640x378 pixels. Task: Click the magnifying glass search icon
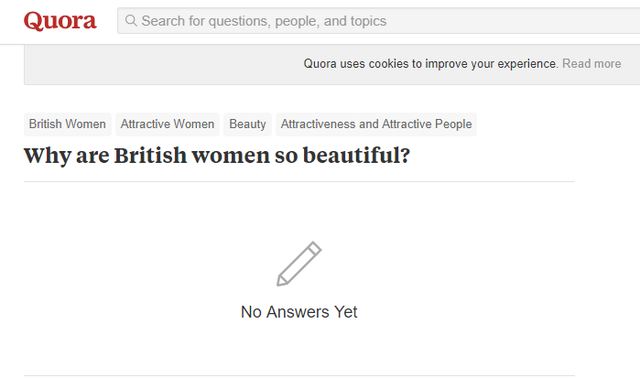coord(131,20)
